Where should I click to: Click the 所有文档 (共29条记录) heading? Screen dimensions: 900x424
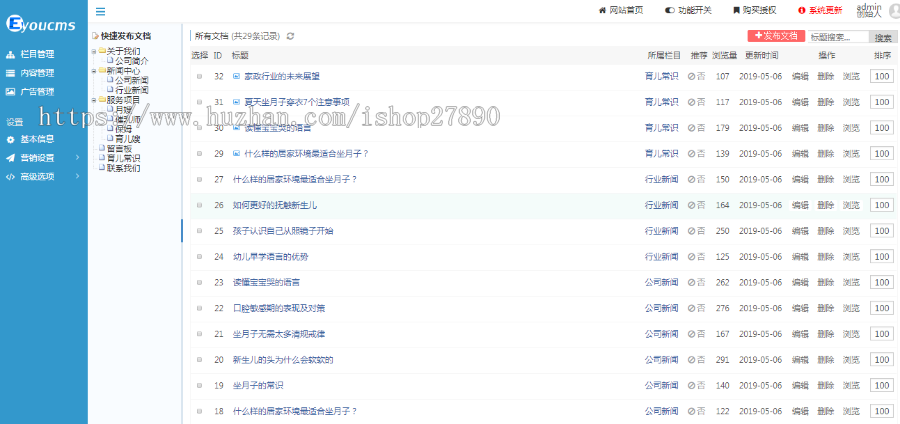[237, 36]
